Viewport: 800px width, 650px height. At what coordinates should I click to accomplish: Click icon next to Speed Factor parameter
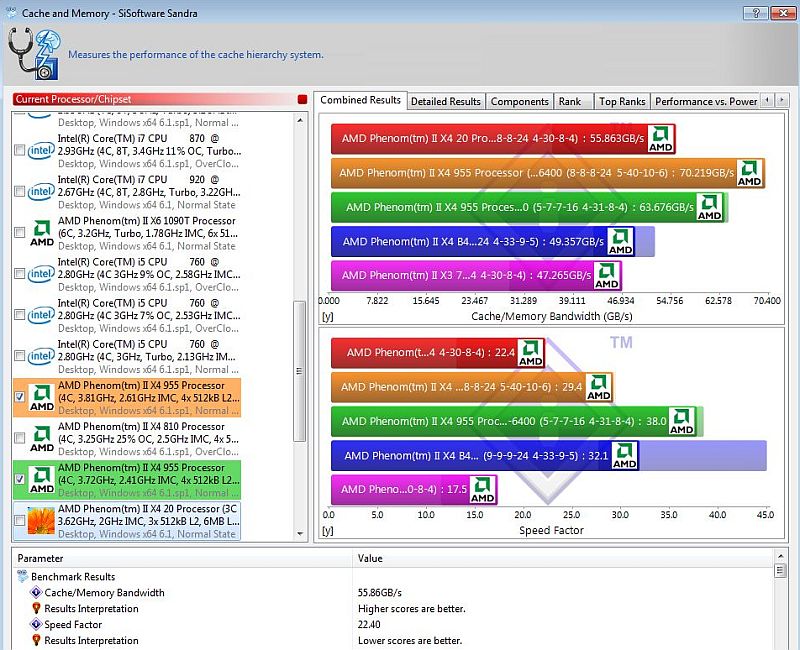36,624
